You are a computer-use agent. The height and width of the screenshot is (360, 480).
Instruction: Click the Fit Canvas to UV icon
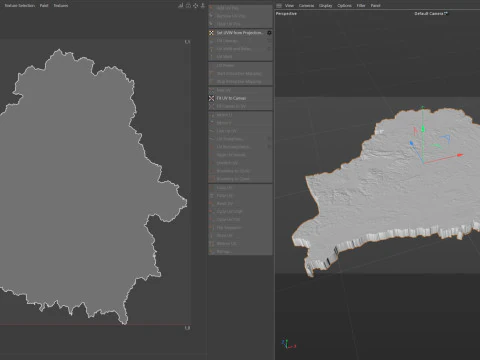[211, 106]
